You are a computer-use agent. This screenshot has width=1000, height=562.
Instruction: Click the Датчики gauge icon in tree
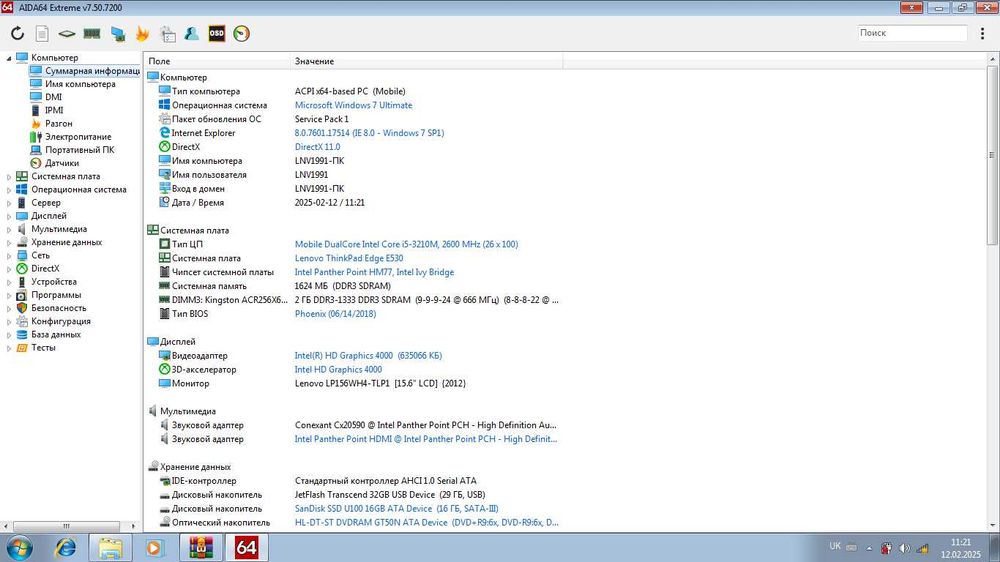click(36, 163)
